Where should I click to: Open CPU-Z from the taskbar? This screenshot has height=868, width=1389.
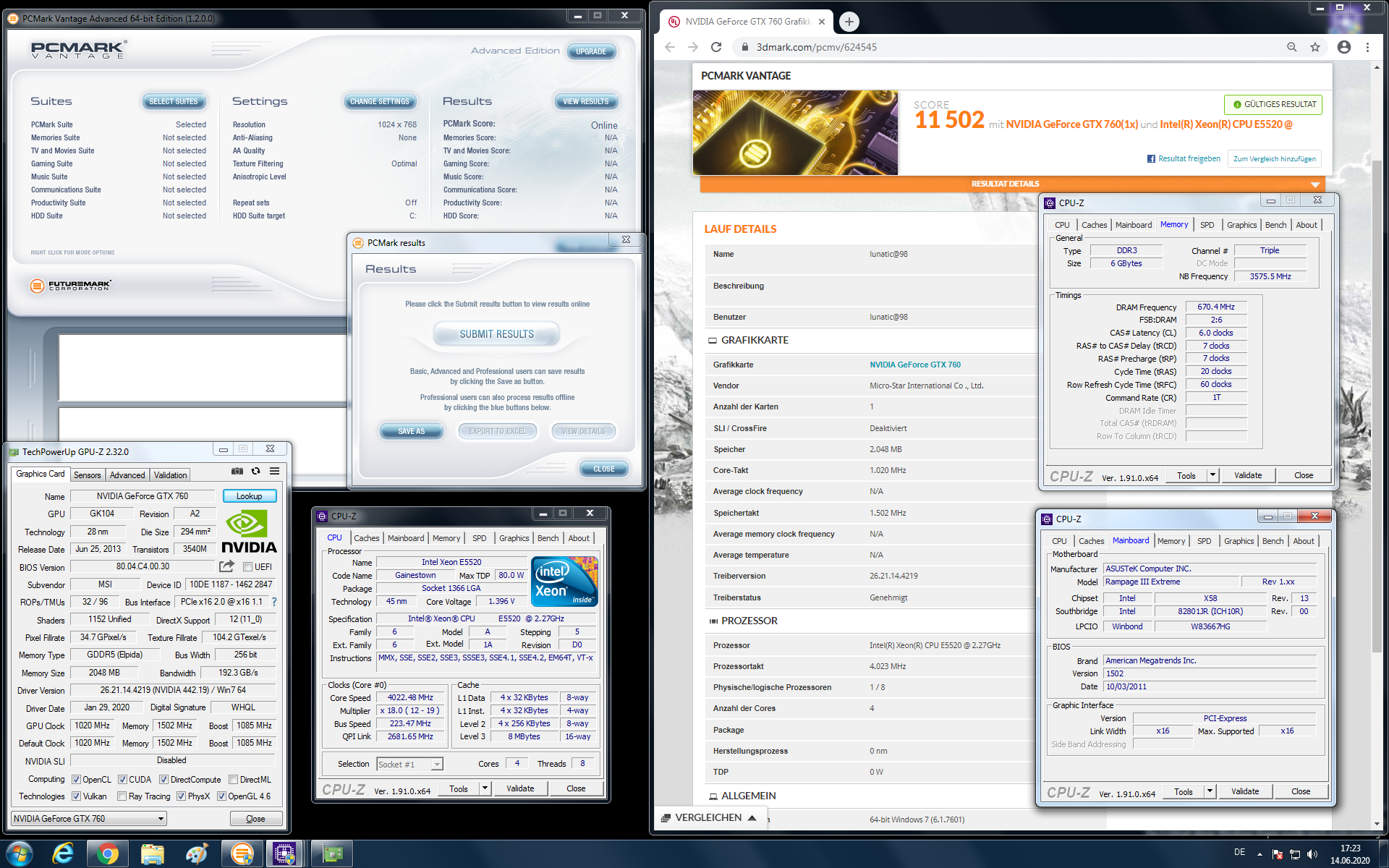285,854
